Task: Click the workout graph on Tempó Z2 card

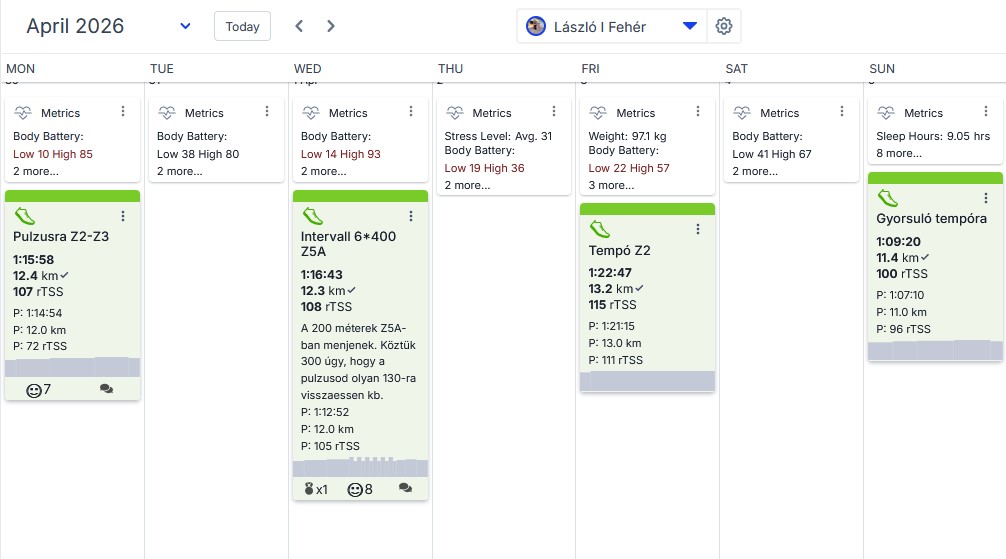Action: point(647,381)
